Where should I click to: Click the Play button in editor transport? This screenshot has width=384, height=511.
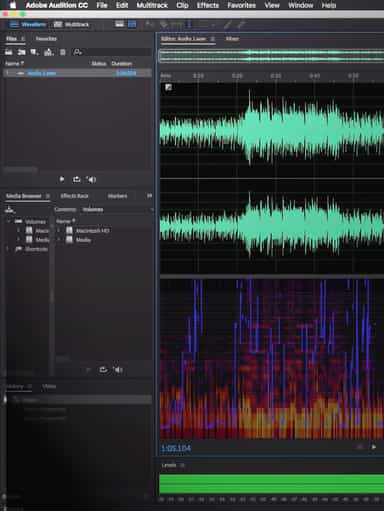(374, 447)
